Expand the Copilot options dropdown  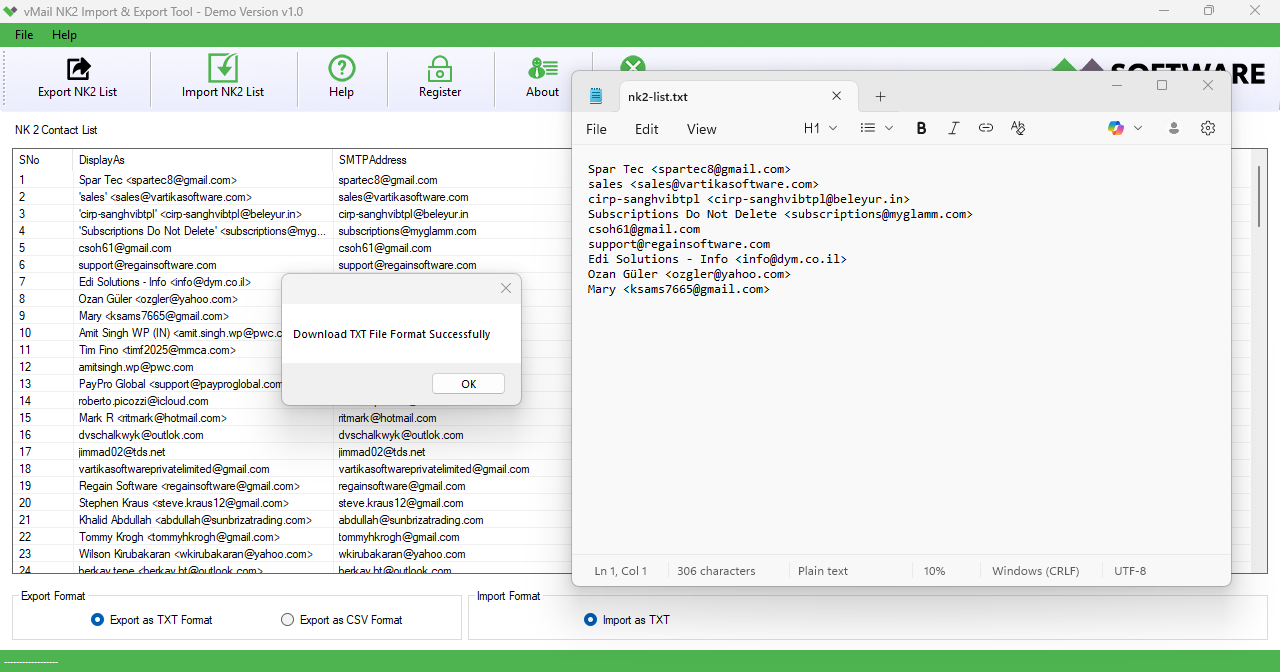[1137, 128]
